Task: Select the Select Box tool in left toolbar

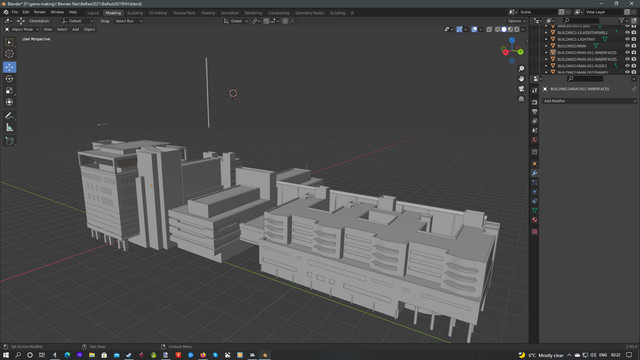Action: [9, 42]
